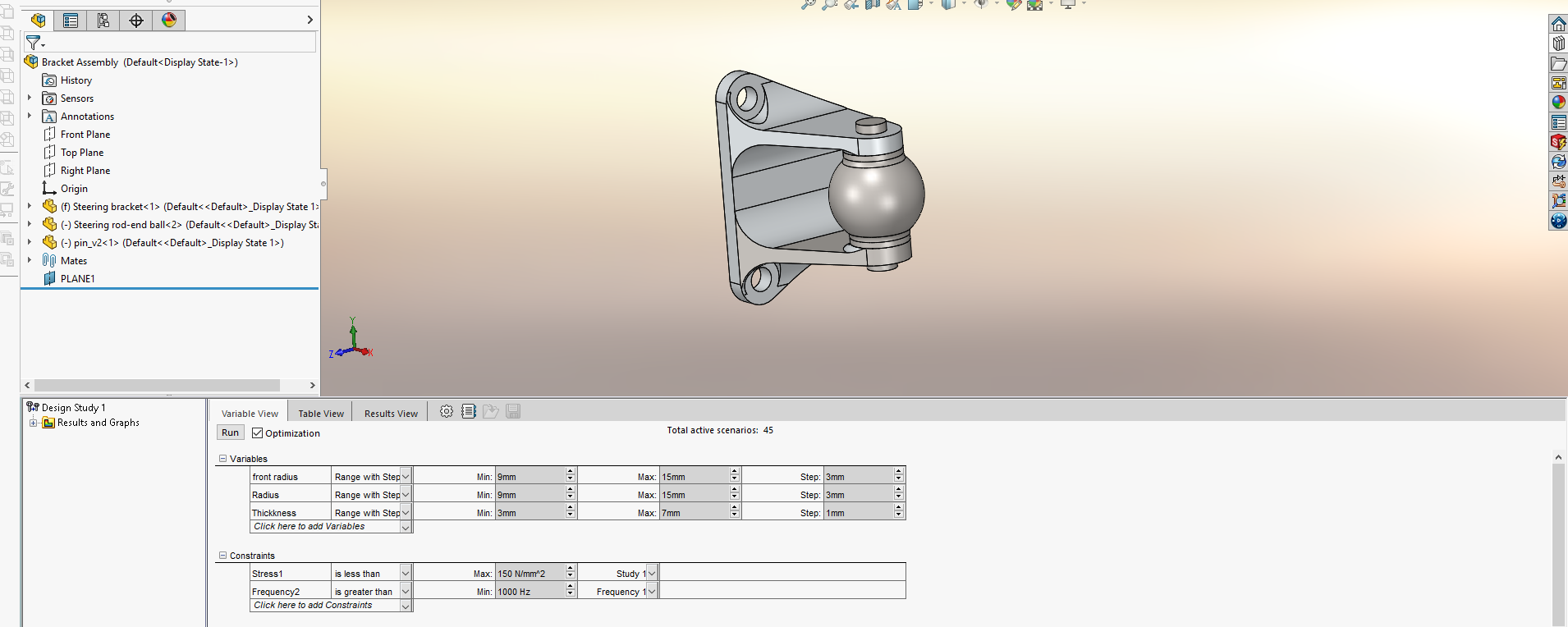Open the PropertyManager tab icon

71,21
